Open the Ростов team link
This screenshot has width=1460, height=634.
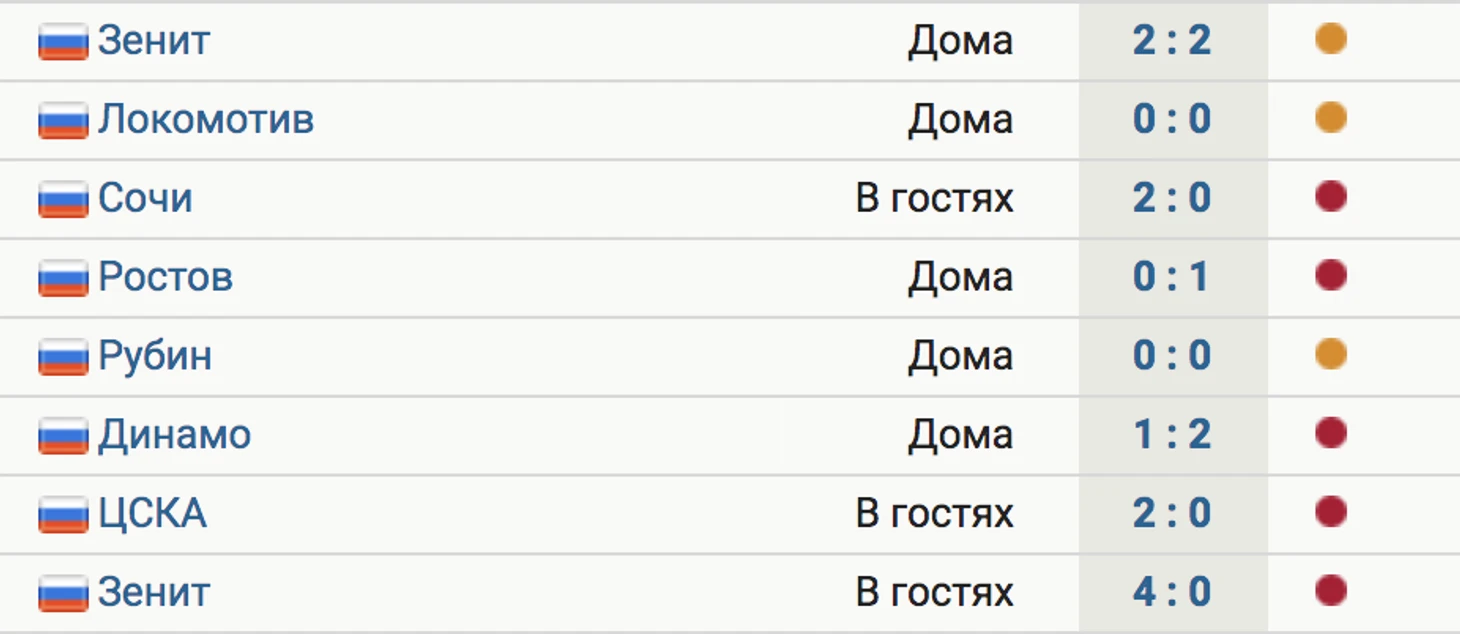click(166, 277)
